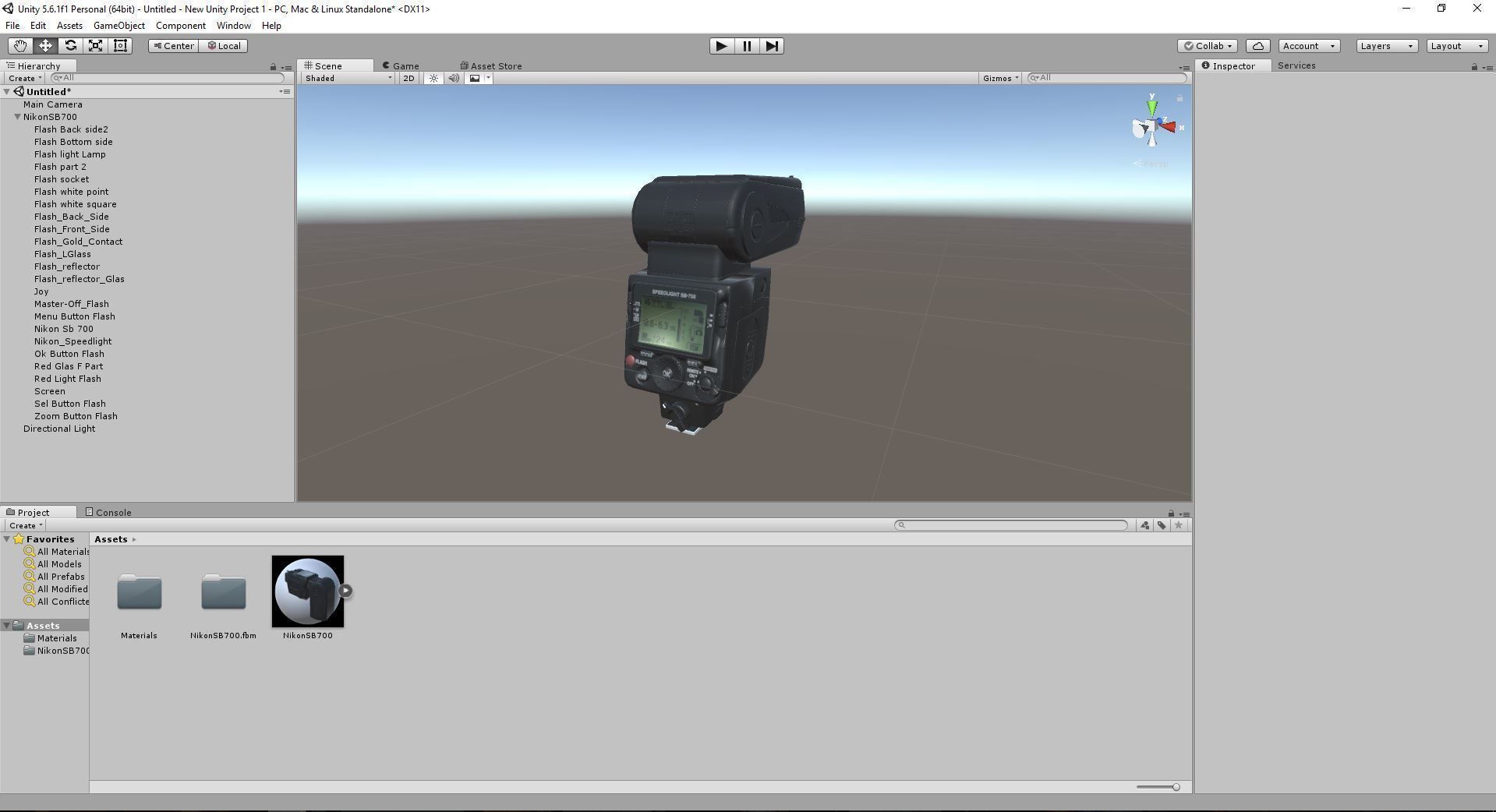Open the Account dropdown
This screenshot has width=1496, height=812.
point(1309,46)
